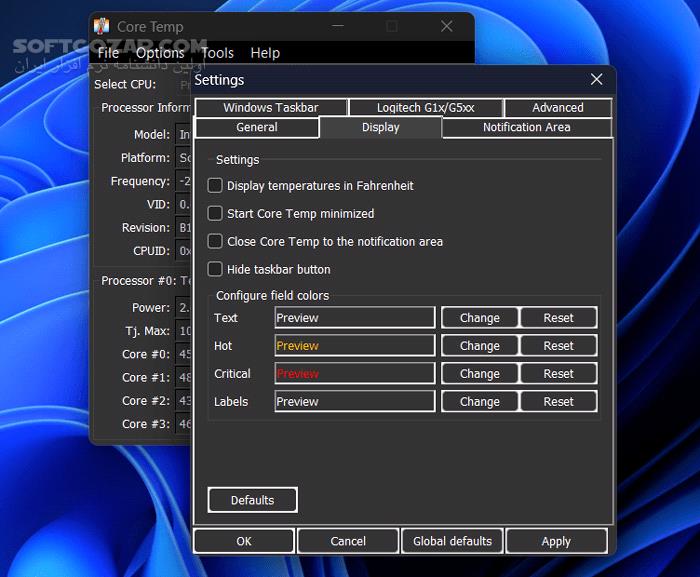Change the Text field color
The height and width of the screenshot is (577, 700).
(x=479, y=318)
